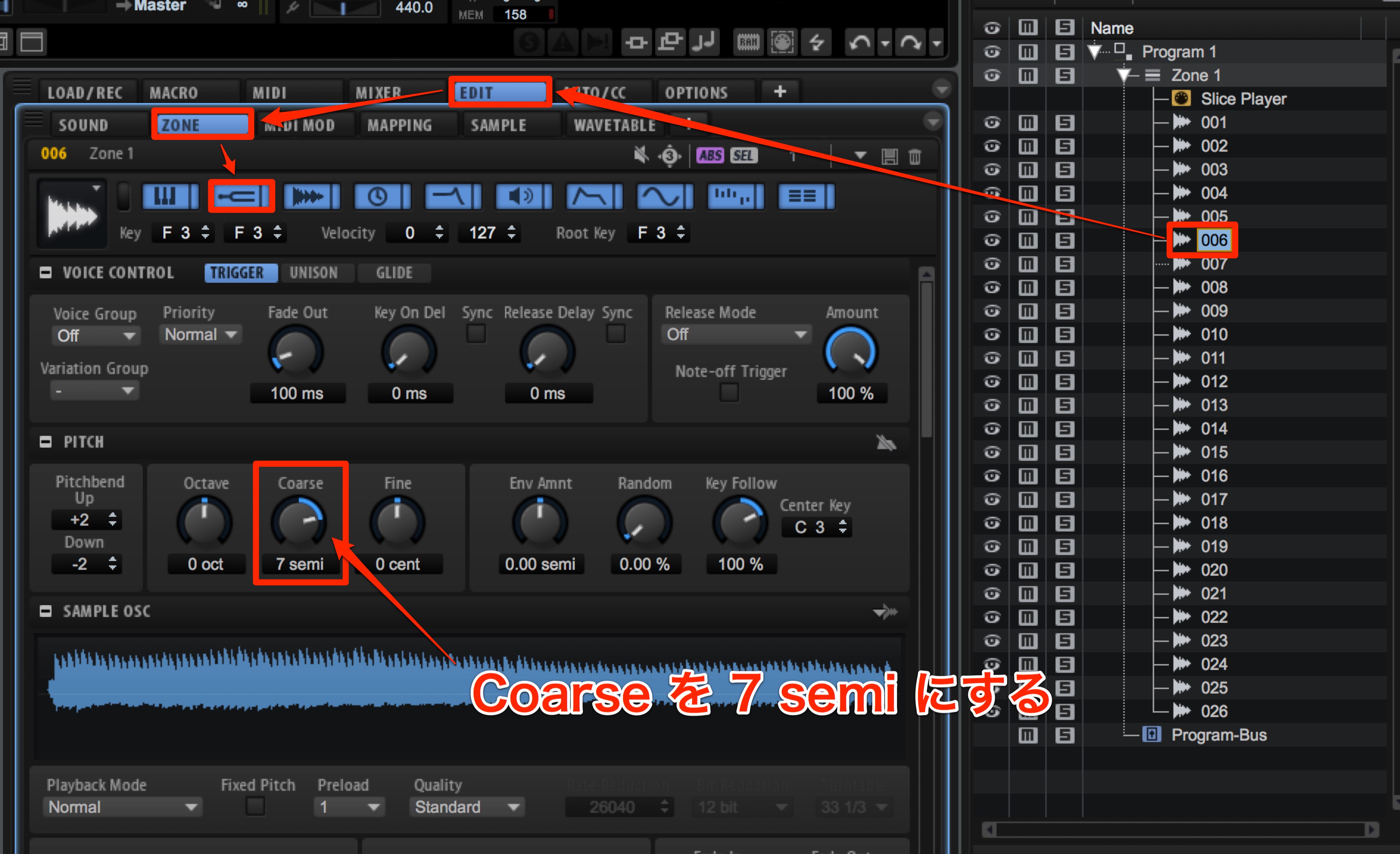Image resolution: width=1400 pixels, height=854 pixels.
Task: Show the LFO sine wave section button
Action: click(x=665, y=197)
